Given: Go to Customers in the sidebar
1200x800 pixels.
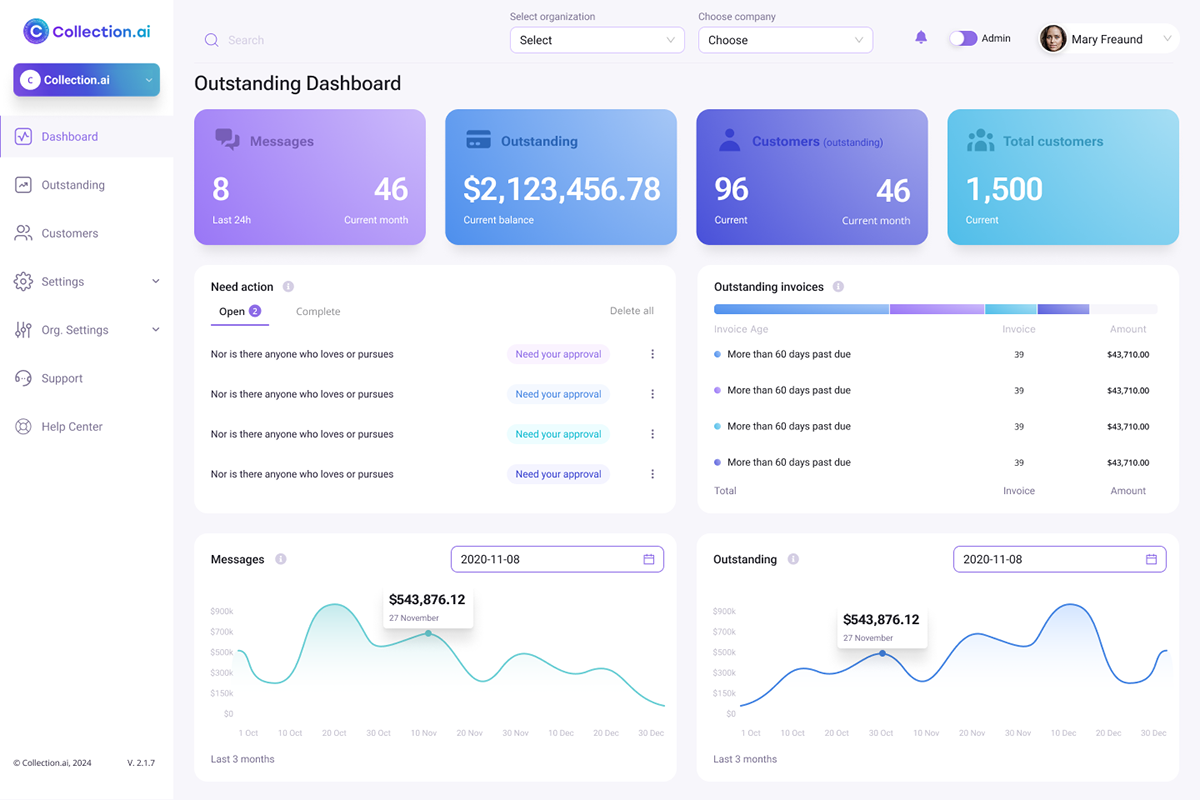Looking at the screenshot, I should [69, 233].
